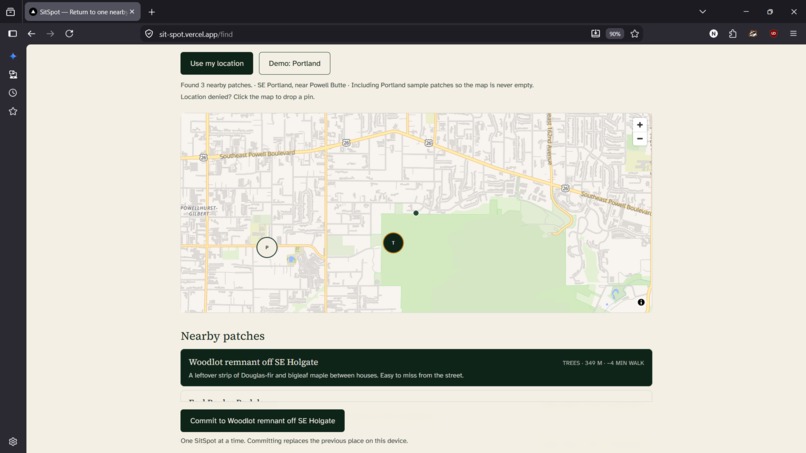The width and height of the screenshot is (806, 453).
Task: Open history in sidebar
Action: tap(13, 93)
